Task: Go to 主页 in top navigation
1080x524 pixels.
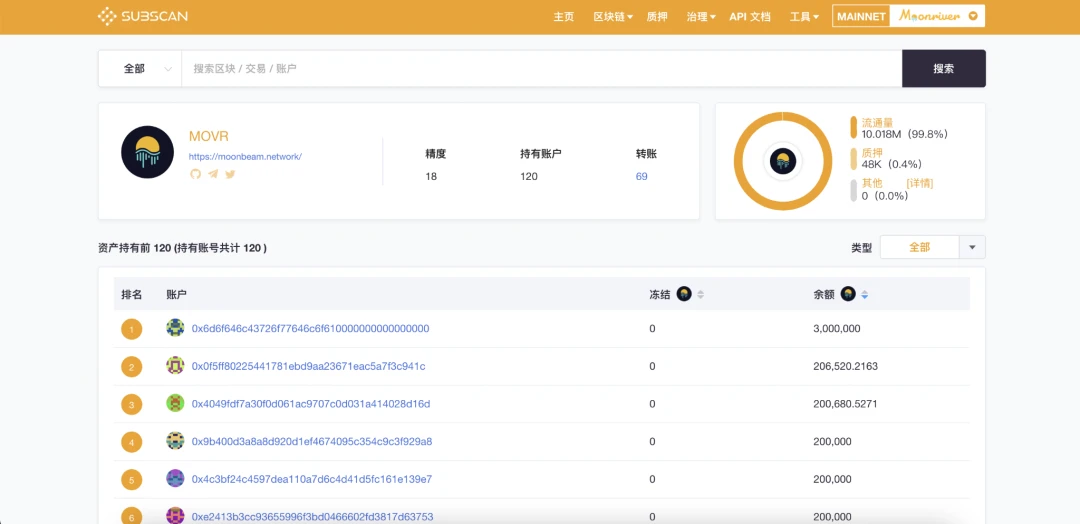Action: tap(564, 17)
